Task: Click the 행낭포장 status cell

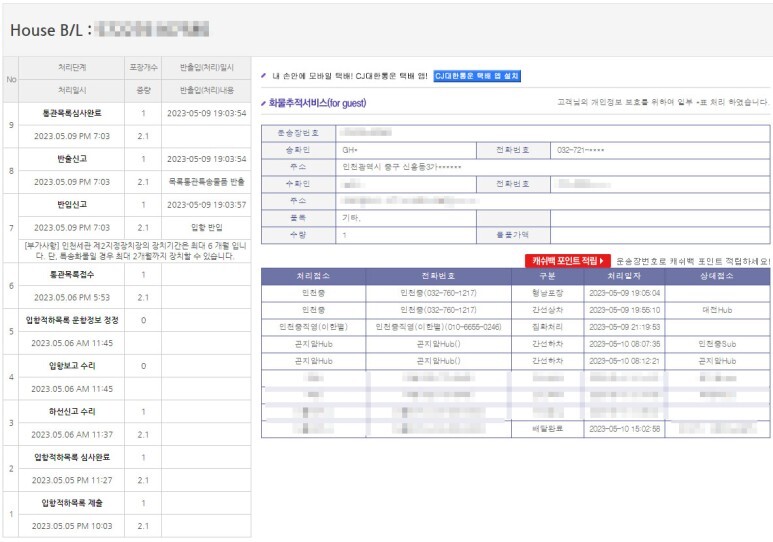Action: pyautogui.click(x=547, y=293)
